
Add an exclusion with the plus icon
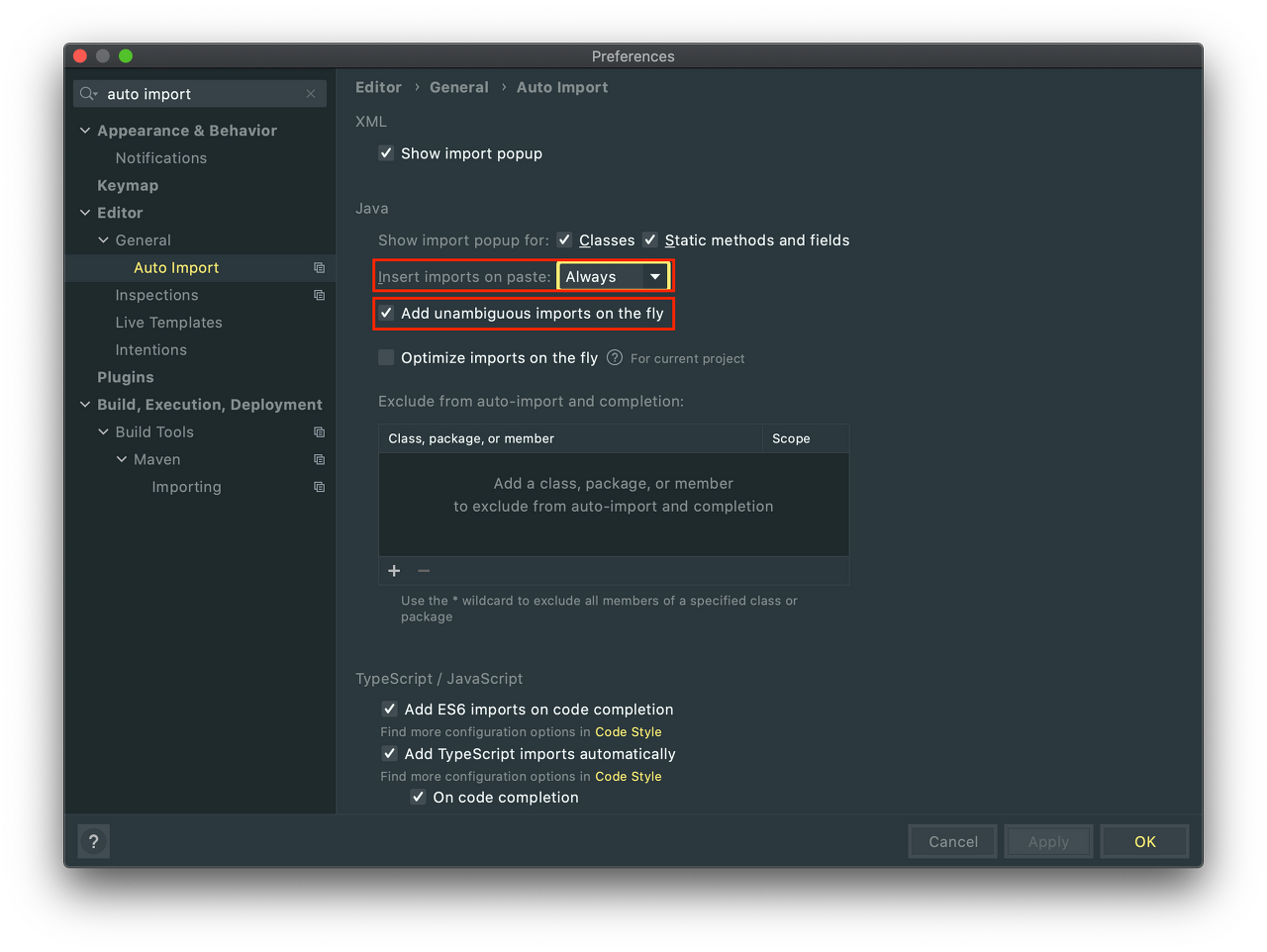click(394, 571)
